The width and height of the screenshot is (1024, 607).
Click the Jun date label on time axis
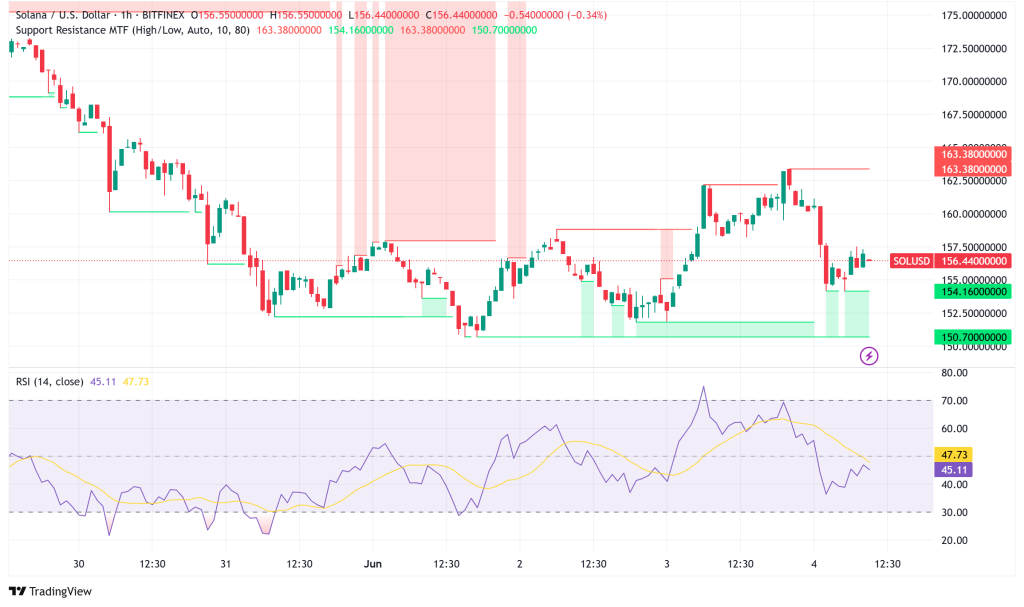373,564
